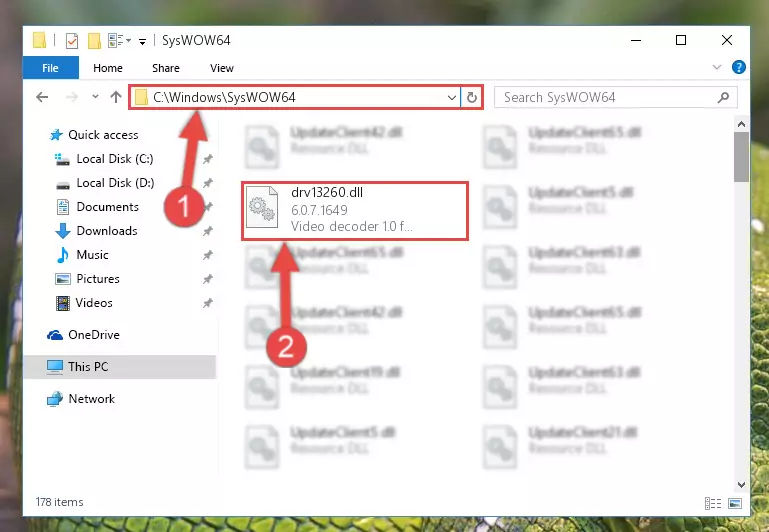Click the vertical scrollbar thumb
The width and height of the screenshot is (769, 532).
tap(741, 157)
